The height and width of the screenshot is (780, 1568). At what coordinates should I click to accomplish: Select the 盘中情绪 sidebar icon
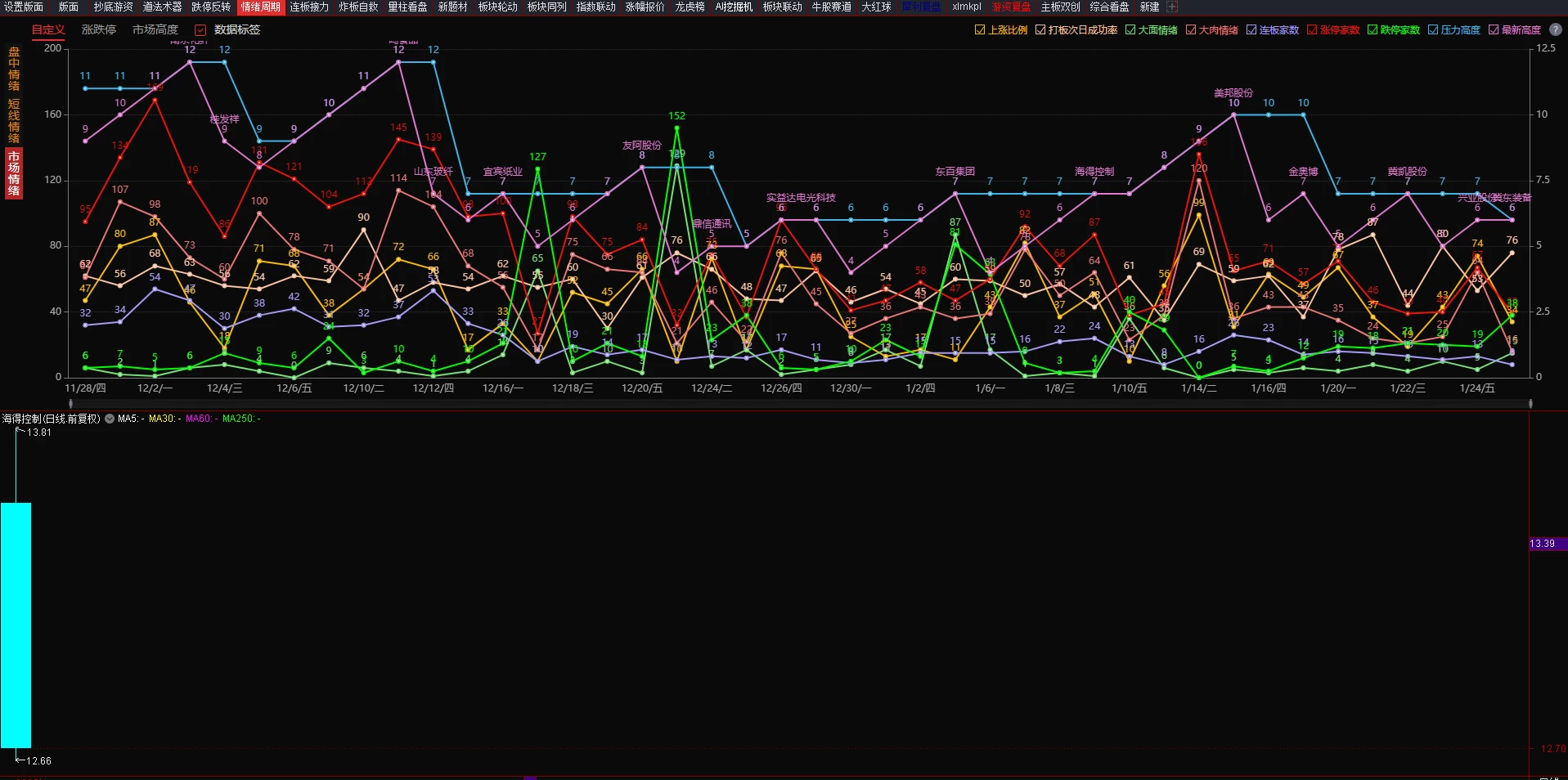point(14,69)
